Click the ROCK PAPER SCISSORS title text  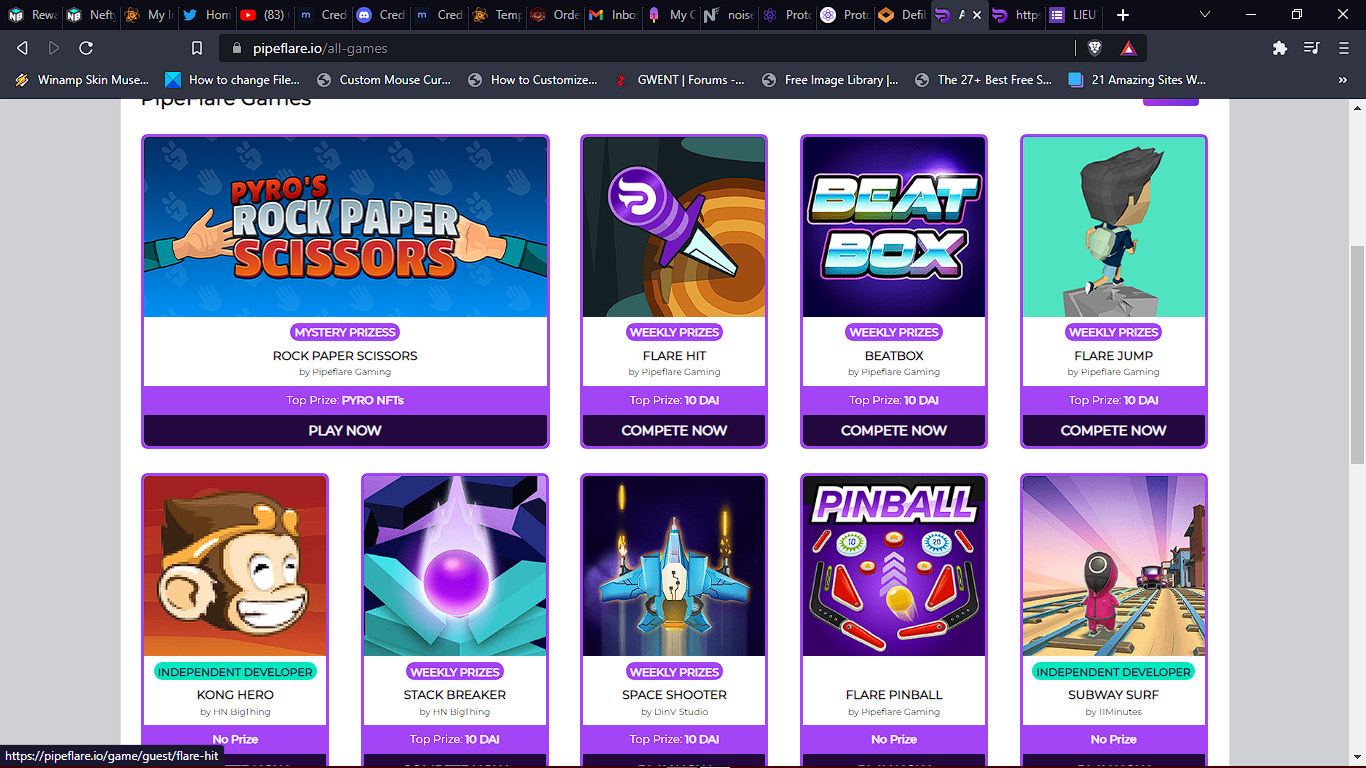345,356
